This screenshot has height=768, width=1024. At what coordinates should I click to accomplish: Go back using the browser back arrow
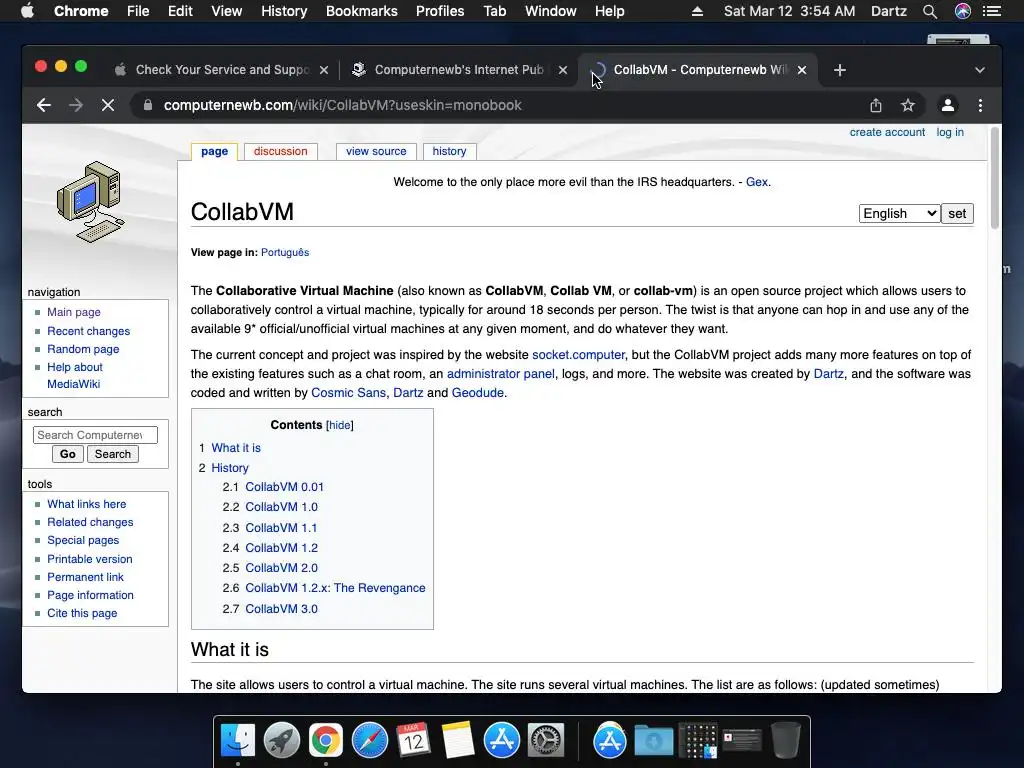tap(44, 105)
